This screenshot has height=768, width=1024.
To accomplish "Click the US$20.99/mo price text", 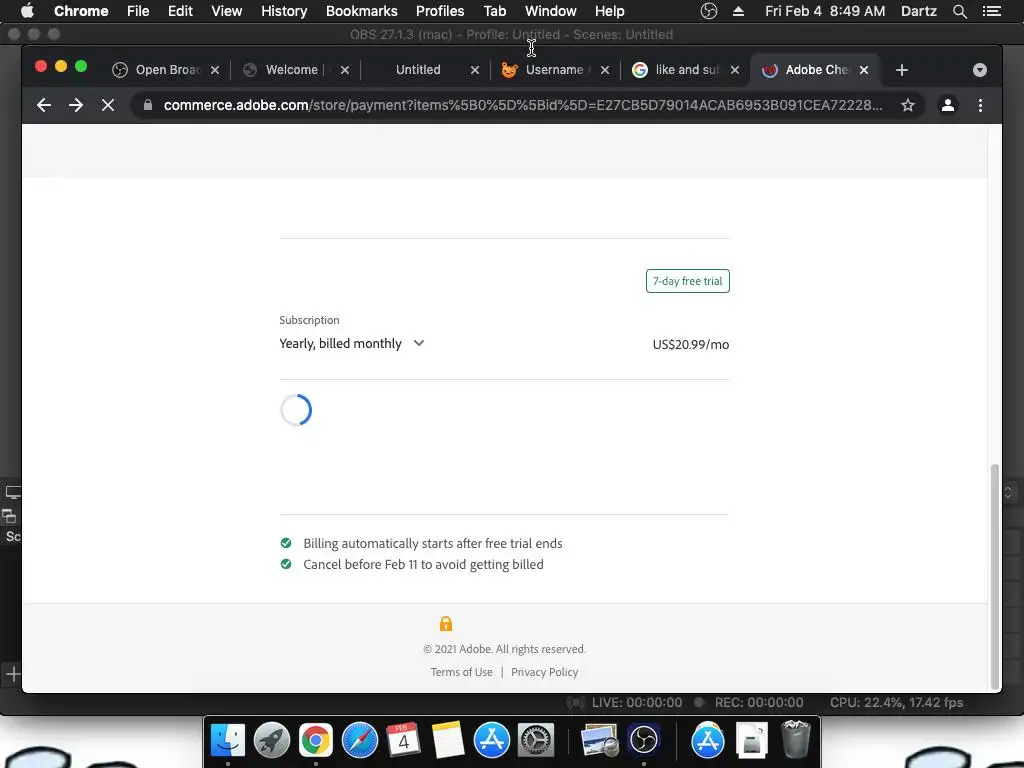I will click(x=691, y=344).
